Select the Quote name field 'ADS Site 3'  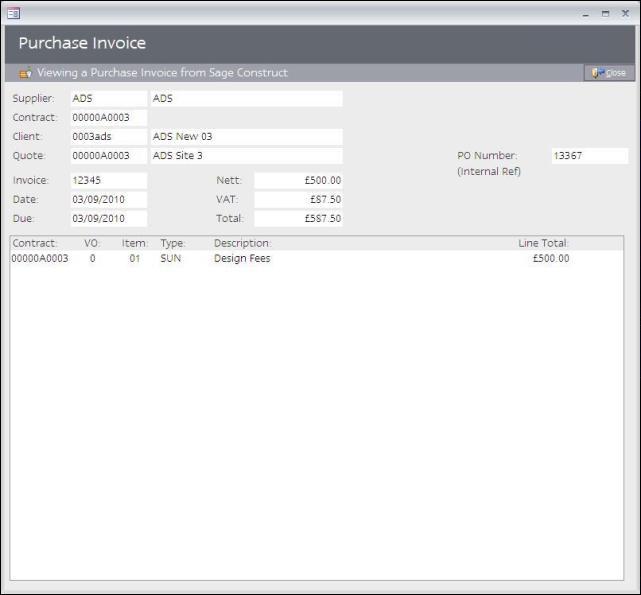[x=245, y=156]
